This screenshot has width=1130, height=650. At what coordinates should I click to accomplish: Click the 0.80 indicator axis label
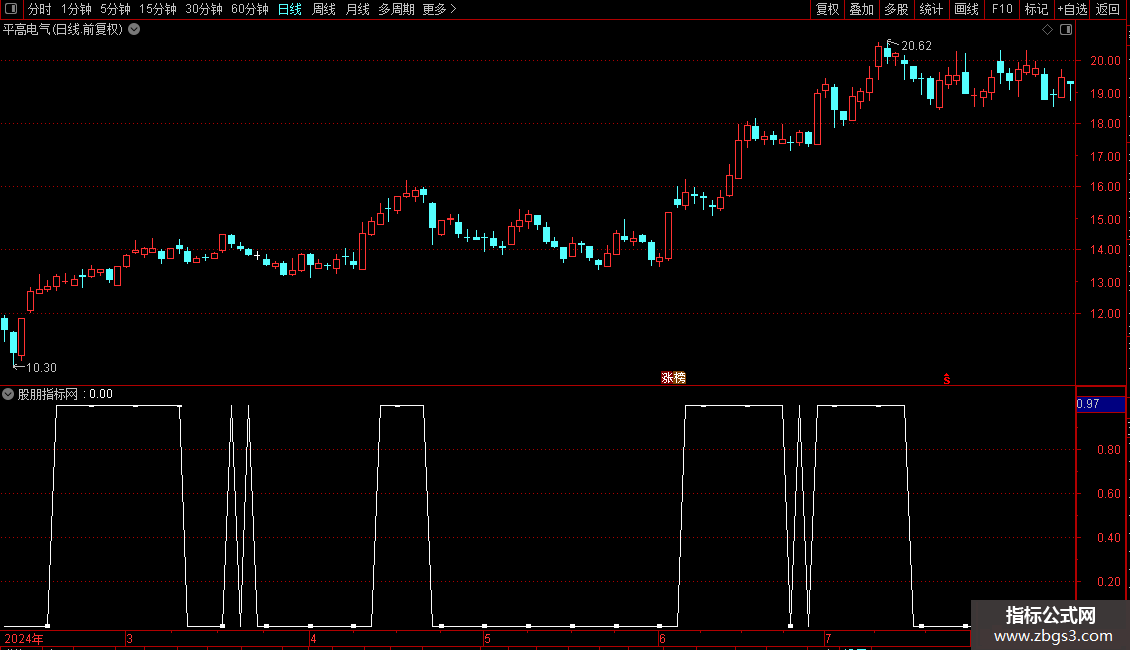pyautogui.click(x=1108, y=450)
